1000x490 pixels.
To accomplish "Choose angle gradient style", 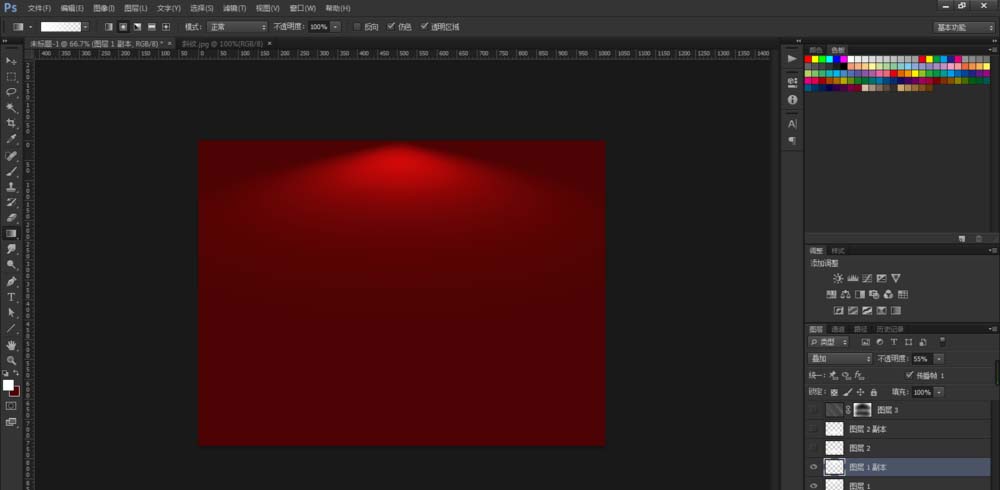I will tap(137, 27).
